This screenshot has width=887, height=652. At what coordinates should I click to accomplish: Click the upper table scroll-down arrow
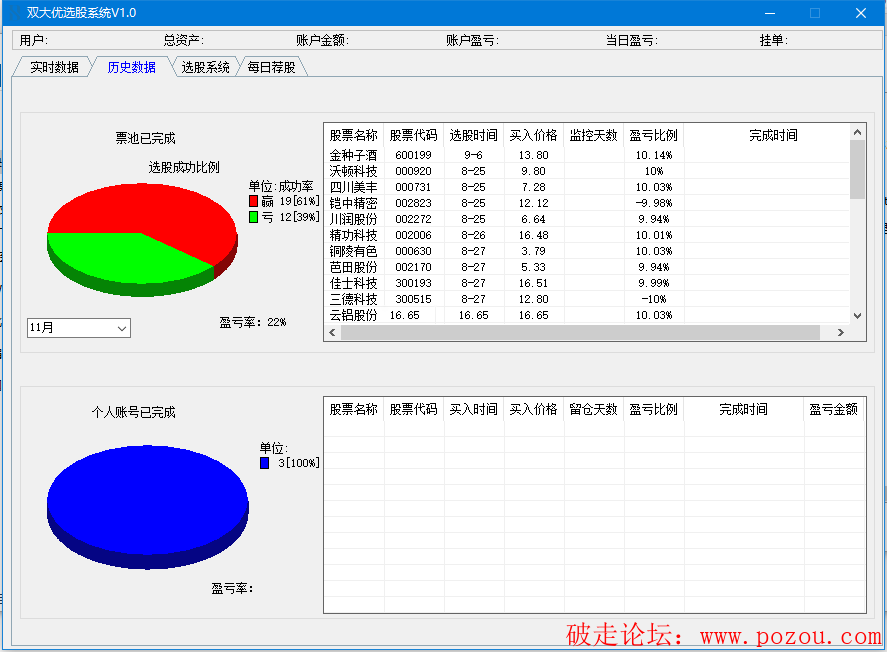point(858,316)
